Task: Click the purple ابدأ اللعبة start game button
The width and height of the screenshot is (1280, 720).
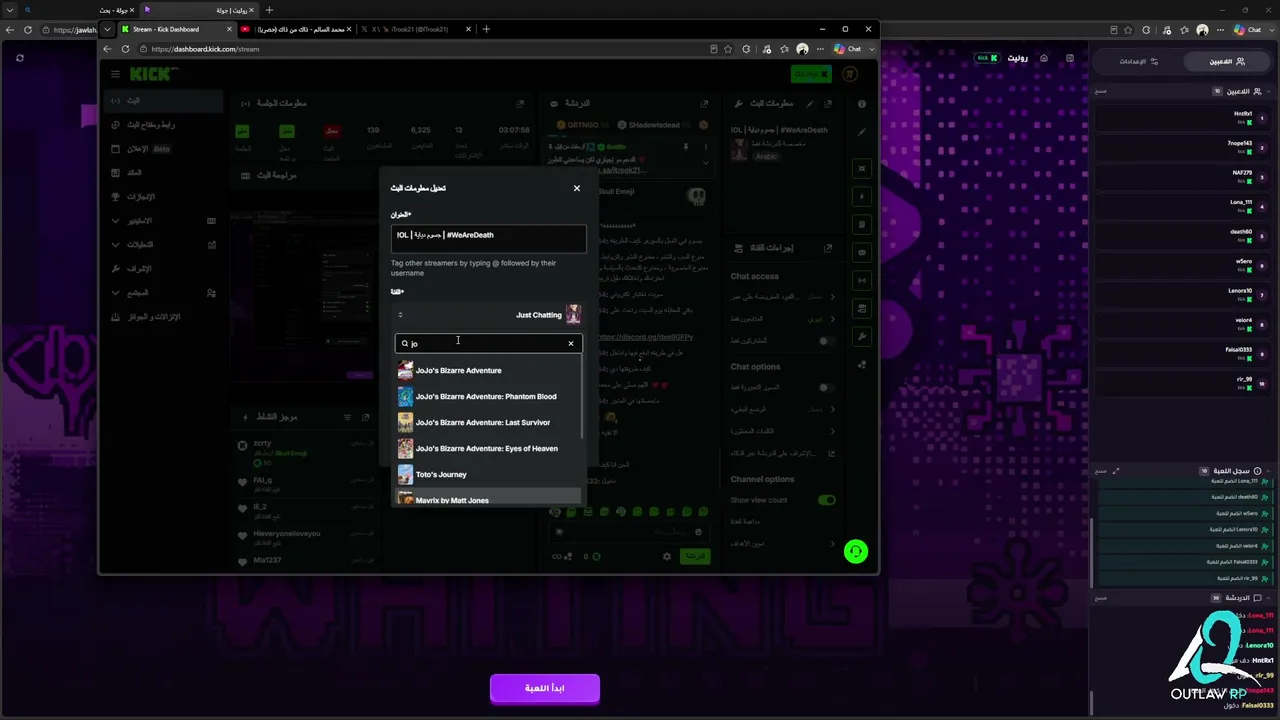Action: click(545, 688)
